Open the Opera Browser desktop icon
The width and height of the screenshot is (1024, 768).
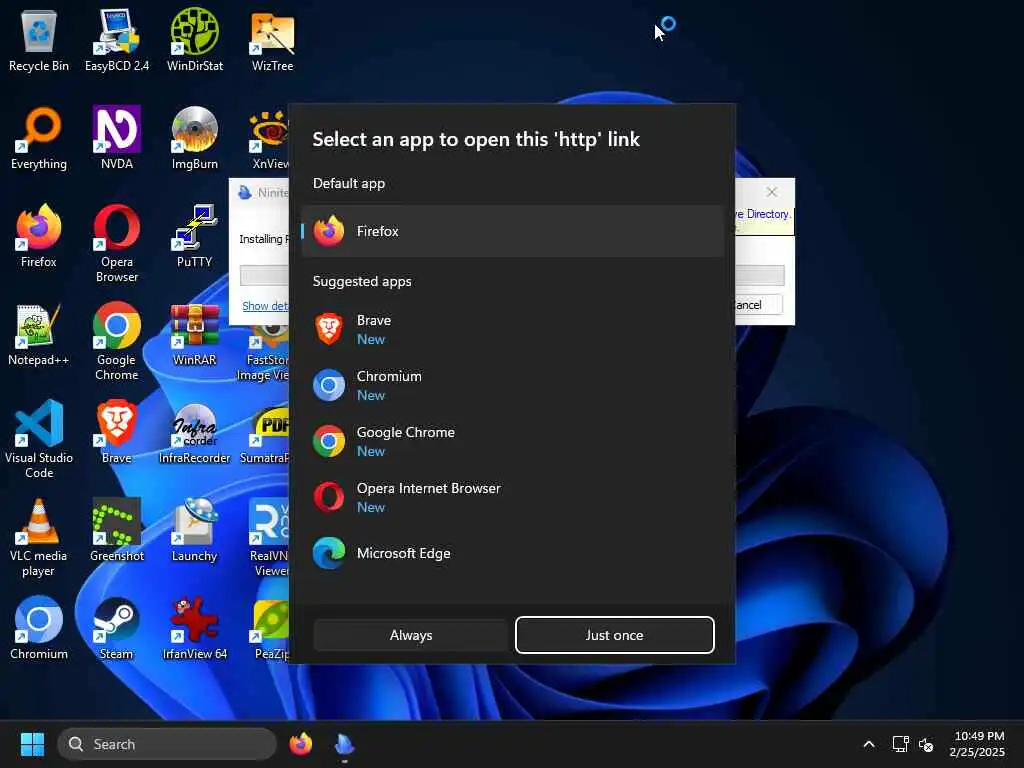117,243
